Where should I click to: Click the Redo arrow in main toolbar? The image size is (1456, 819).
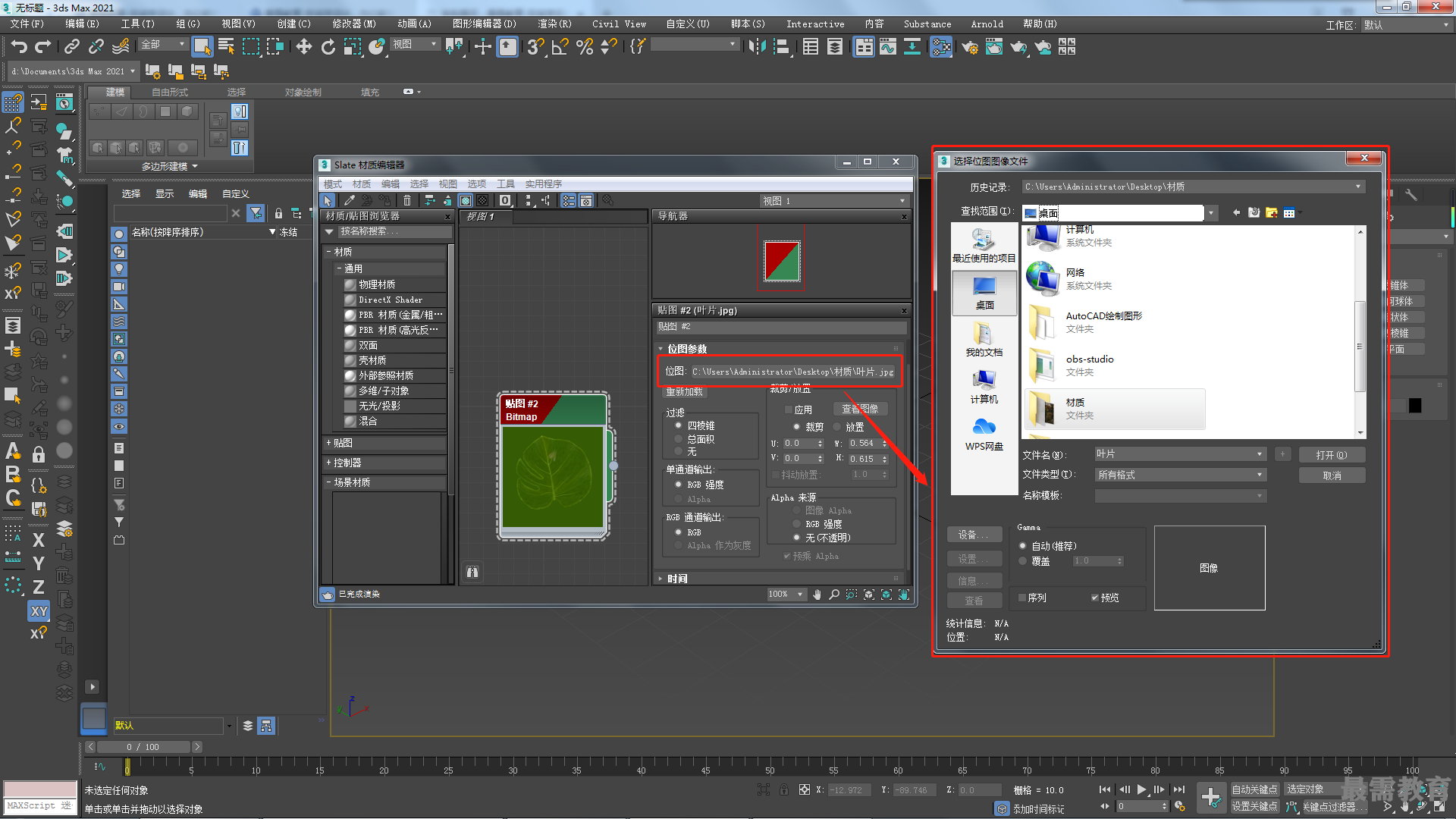coord(43,47)
